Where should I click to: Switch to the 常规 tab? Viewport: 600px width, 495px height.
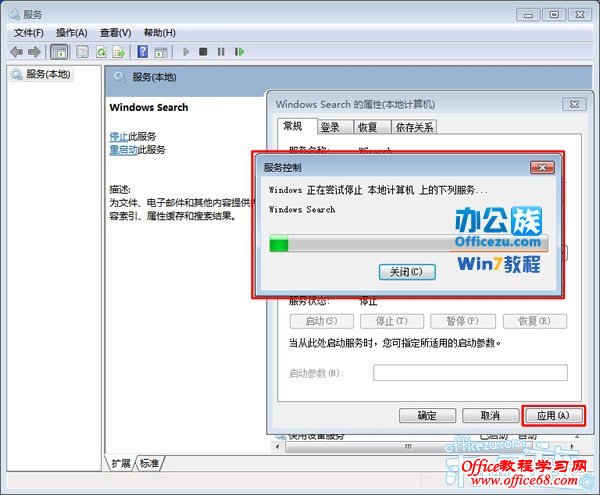(x=297, y=126)
